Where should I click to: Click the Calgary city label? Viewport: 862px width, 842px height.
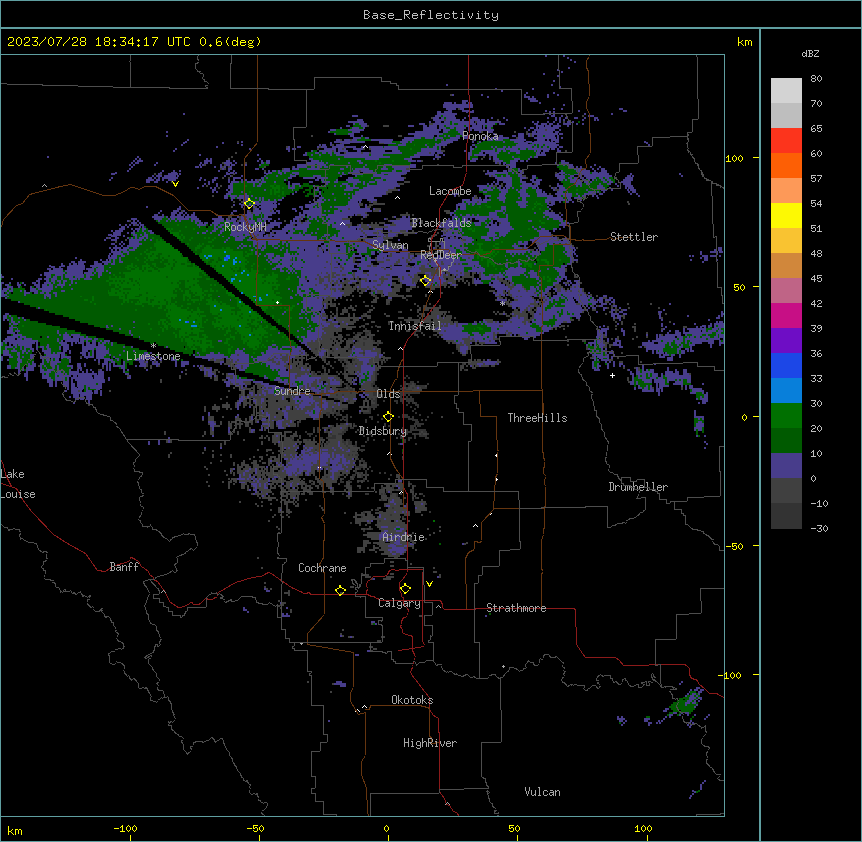pyautogui.click(x=399, y=603)
